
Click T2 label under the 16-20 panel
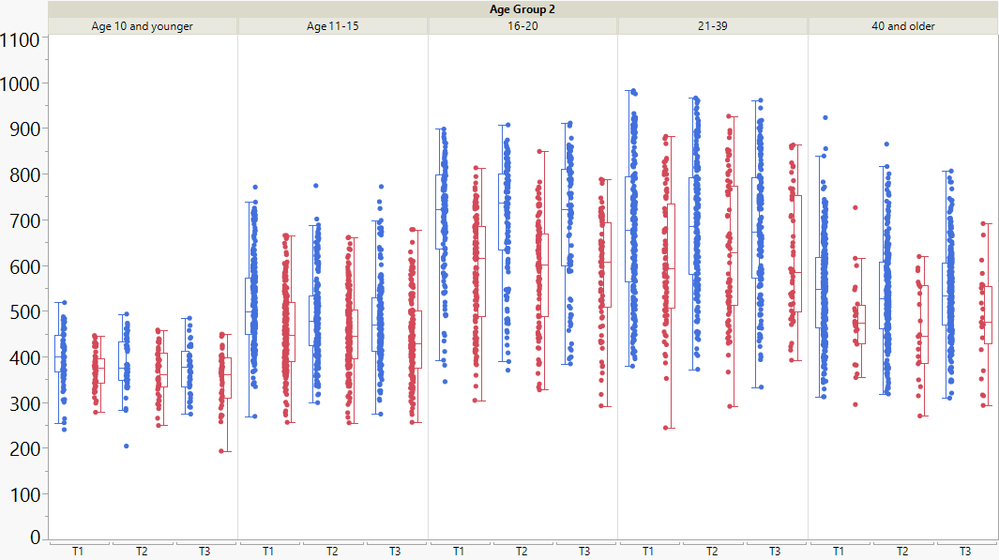click(522, 551)
